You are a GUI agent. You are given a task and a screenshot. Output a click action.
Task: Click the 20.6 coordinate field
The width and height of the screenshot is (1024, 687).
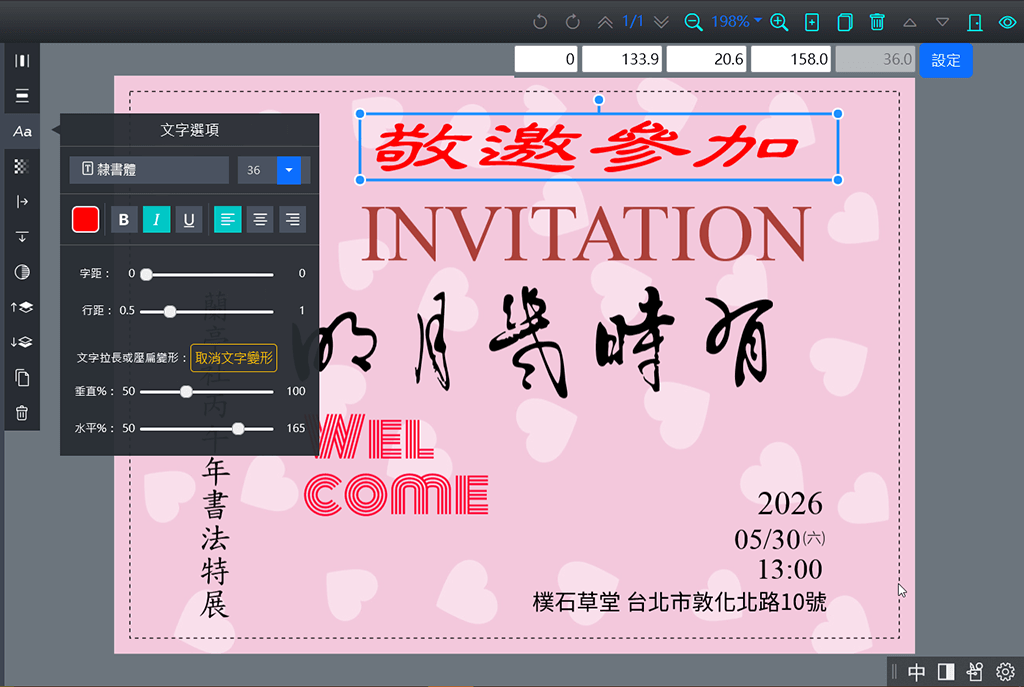point(707,59)
